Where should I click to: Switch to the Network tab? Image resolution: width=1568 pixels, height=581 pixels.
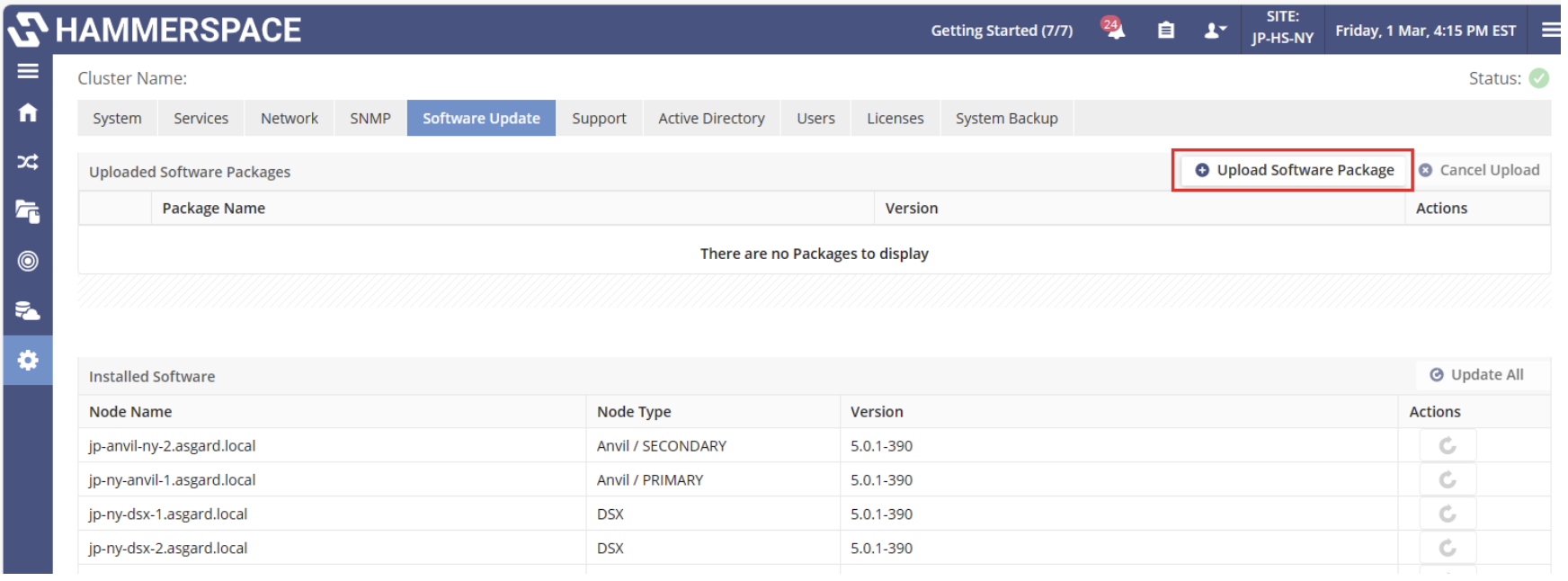pyautogui.click(x=290, y=118)
